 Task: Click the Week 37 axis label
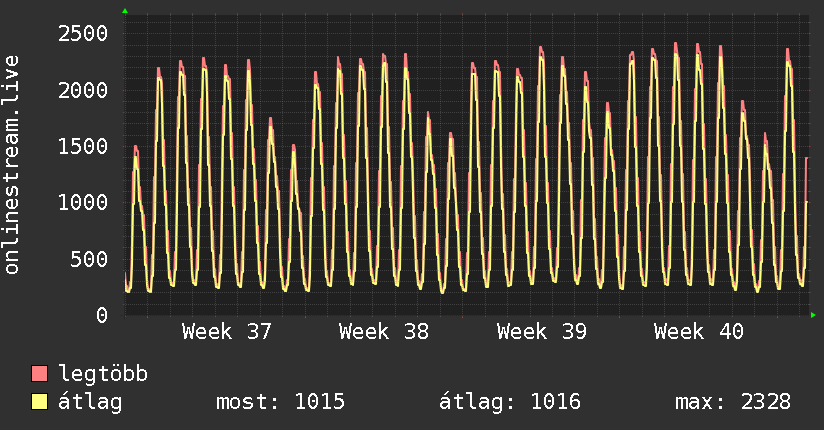click(227, 332)
